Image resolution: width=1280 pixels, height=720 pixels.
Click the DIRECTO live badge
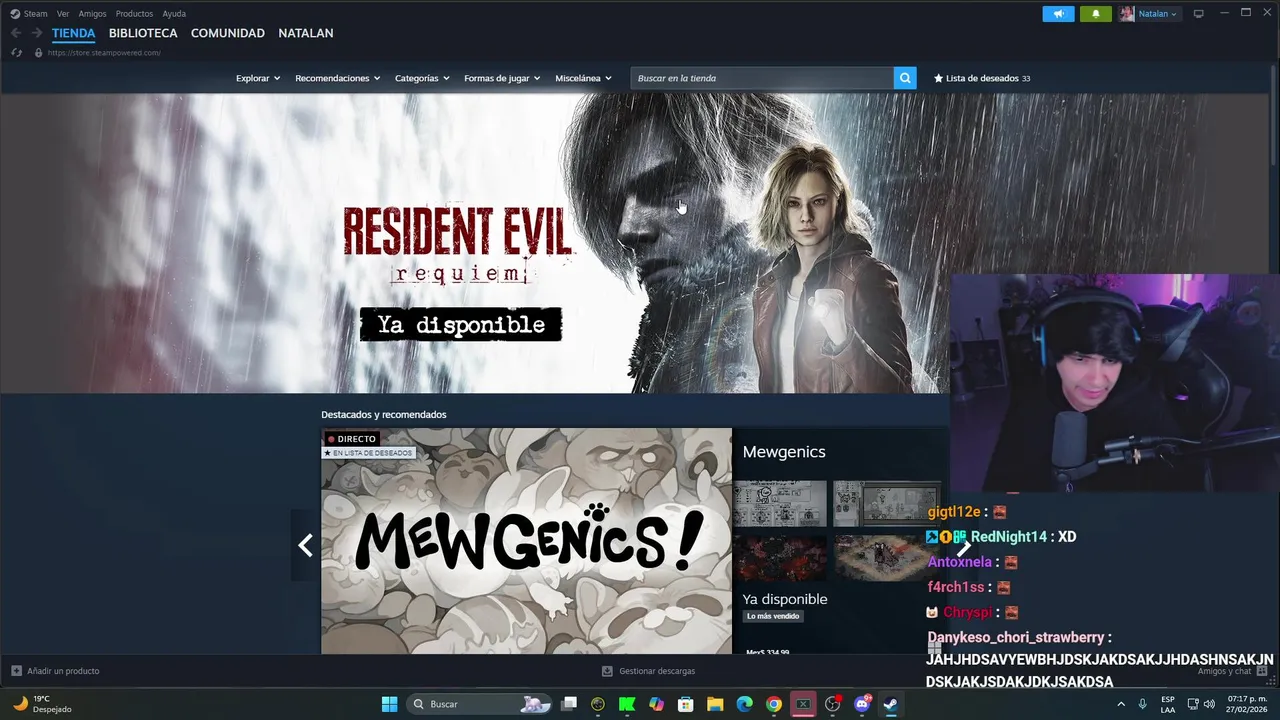click(x=351, y=438)
